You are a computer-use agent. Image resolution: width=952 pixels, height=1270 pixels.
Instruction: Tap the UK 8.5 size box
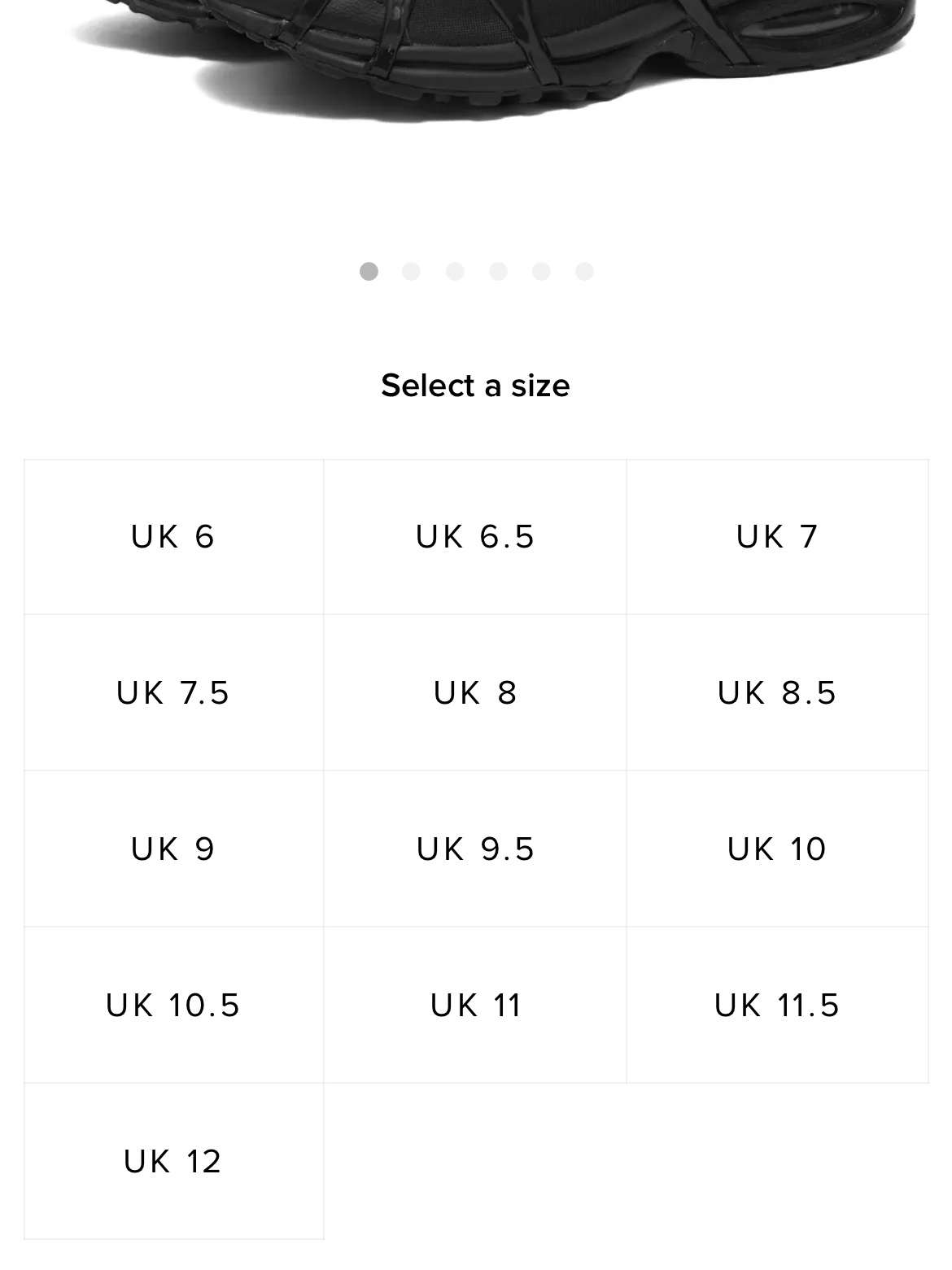(777, 692)
